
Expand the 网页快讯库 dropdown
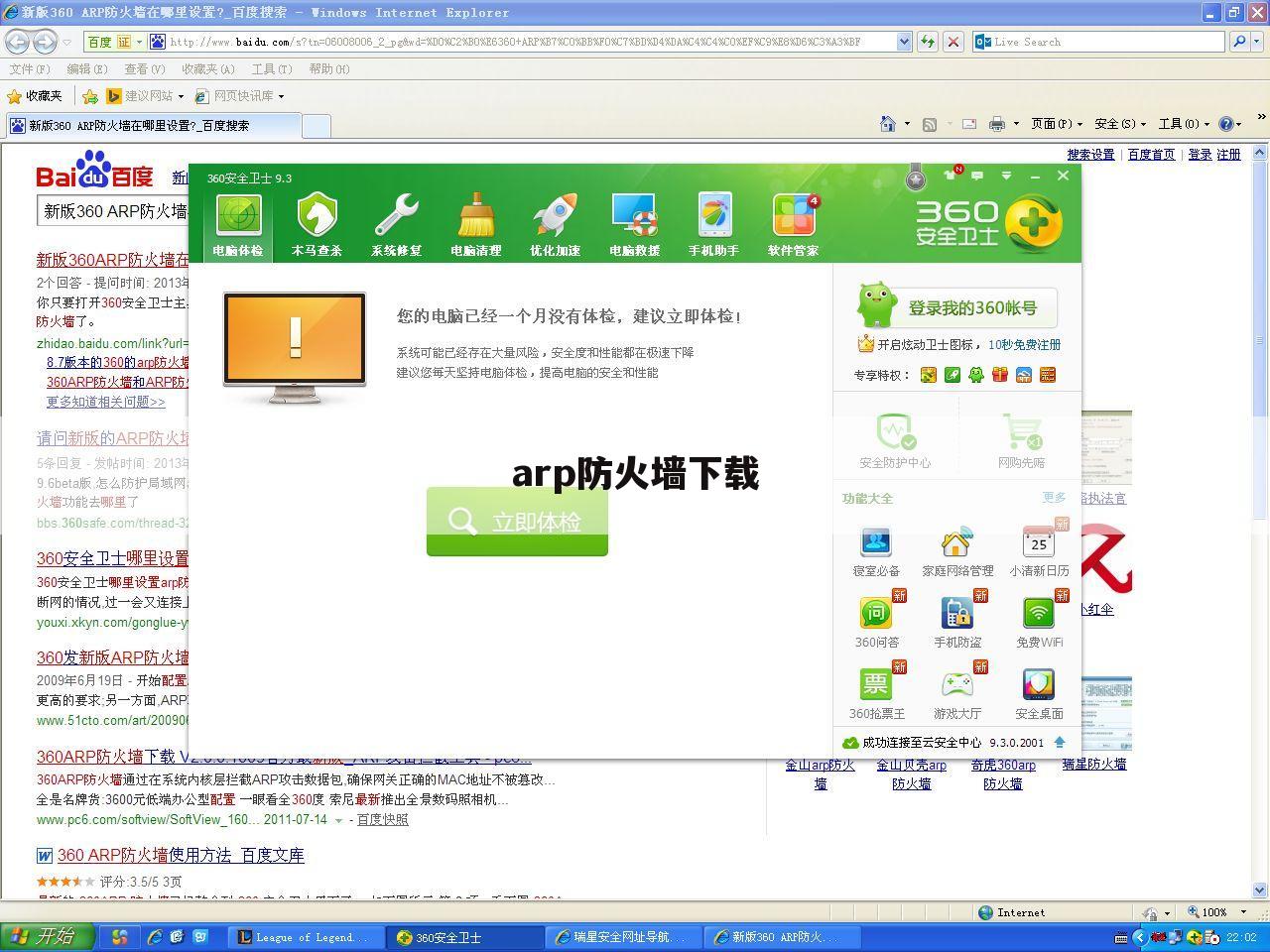[281, 96]
